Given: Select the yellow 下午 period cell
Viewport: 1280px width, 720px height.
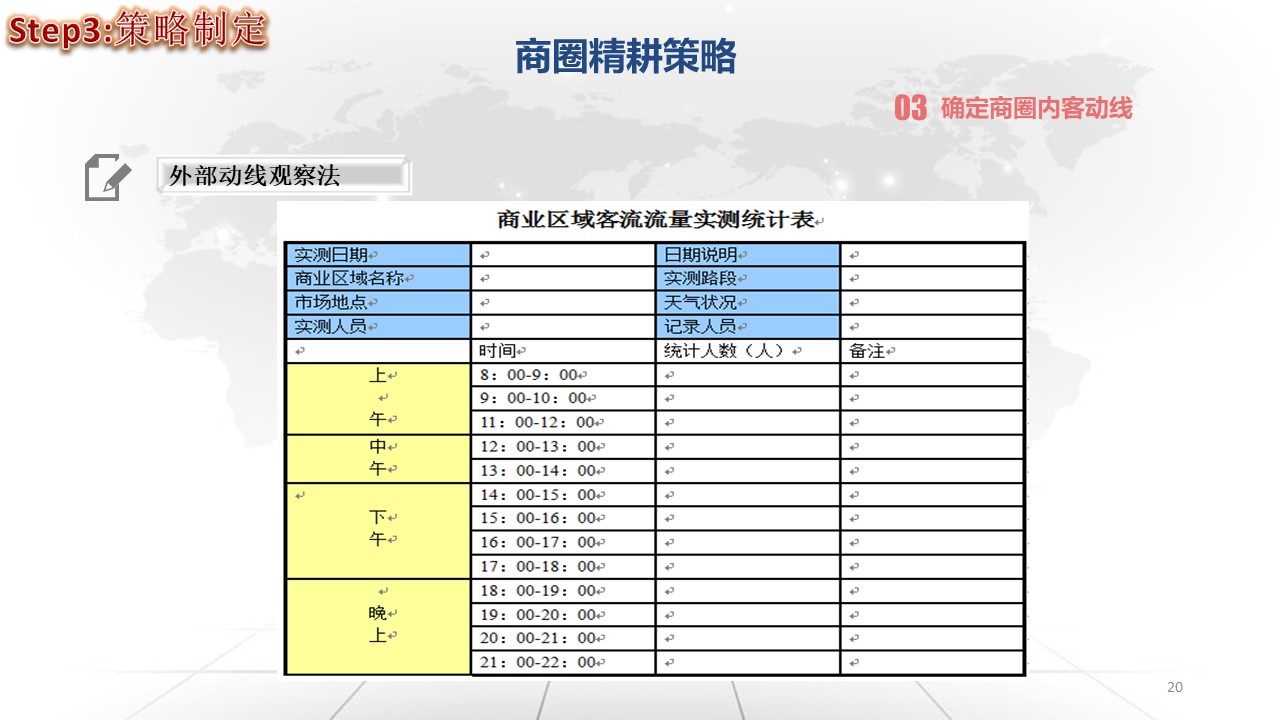Looking at the screenshot, I should pyautogui.click(x=377, y=530).
